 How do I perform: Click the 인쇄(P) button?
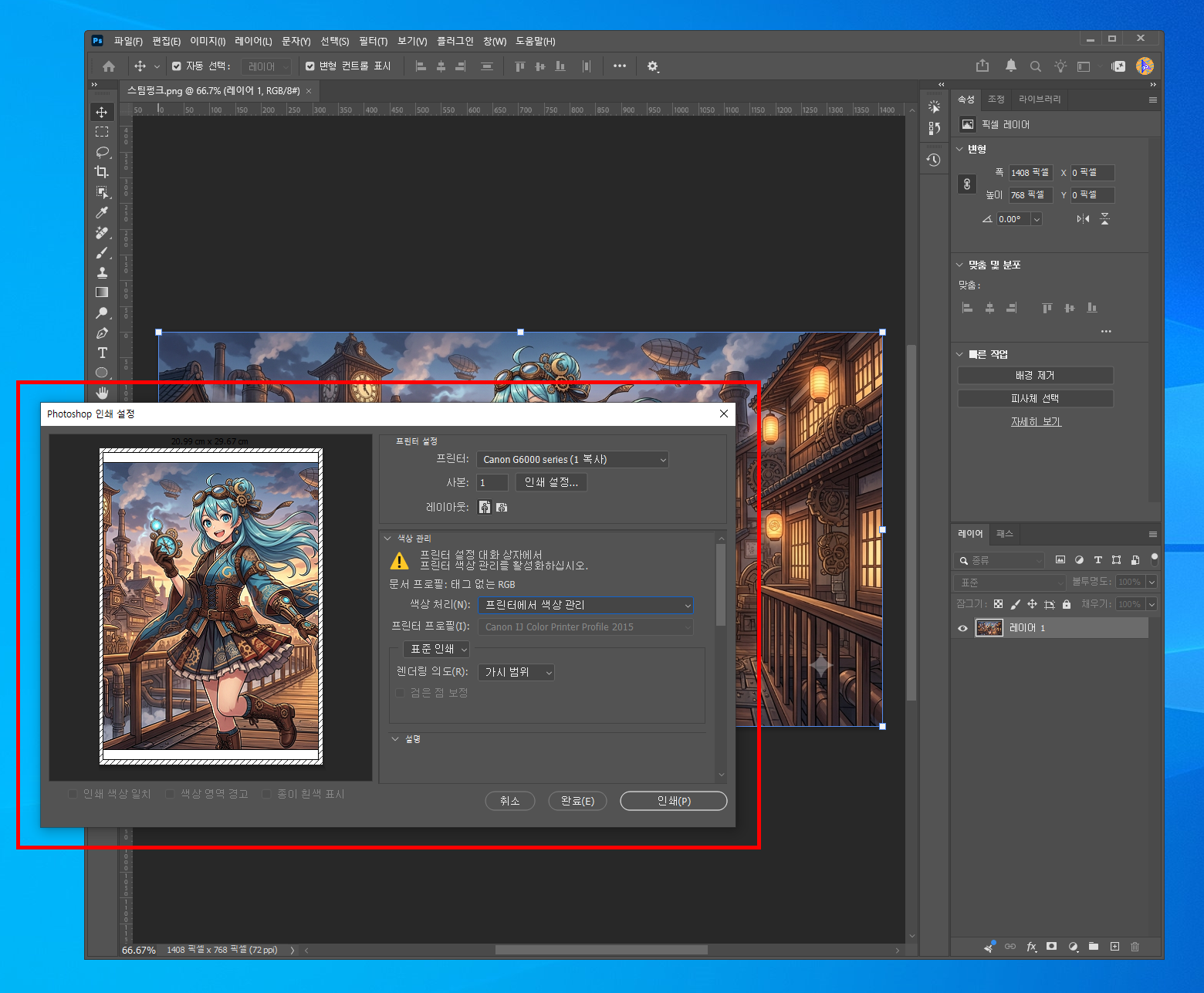pyautogui.click(x=674, y=801)
